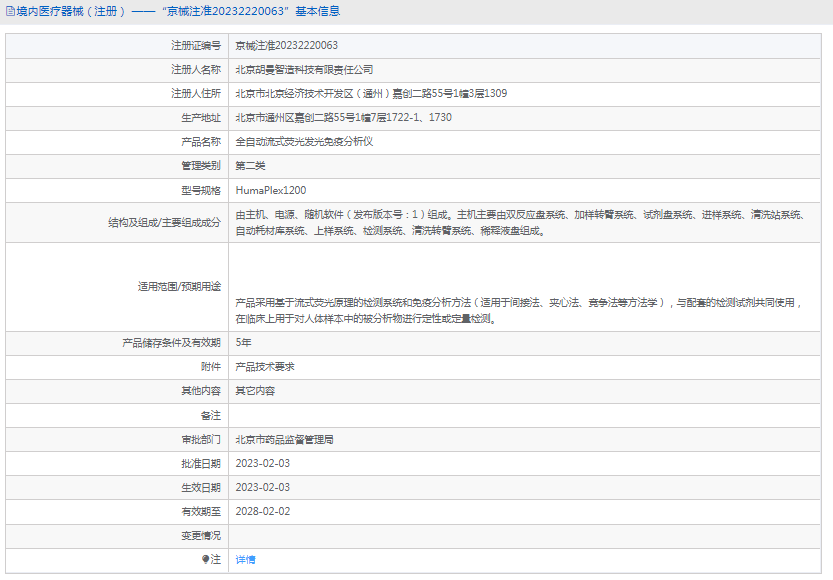Select the 其它内容 value

[x=255, y=391]
